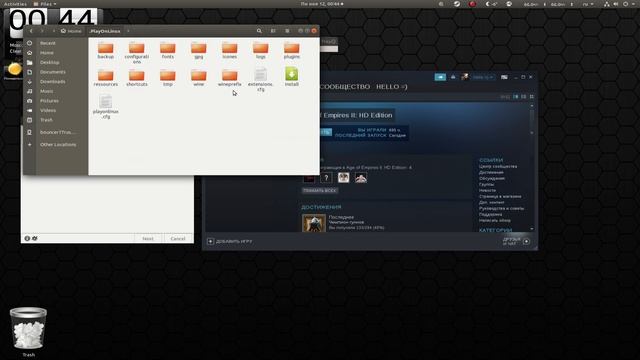The width and height of the screenshot is (640, 360).
Task: Open the tmp folder
Action: pos(168,78)
